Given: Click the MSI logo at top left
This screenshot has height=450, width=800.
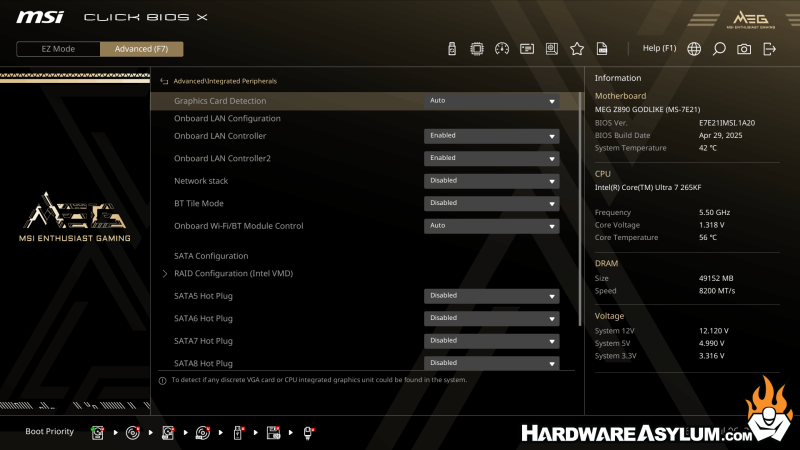Looking at the screenshot, I should 40,17.
